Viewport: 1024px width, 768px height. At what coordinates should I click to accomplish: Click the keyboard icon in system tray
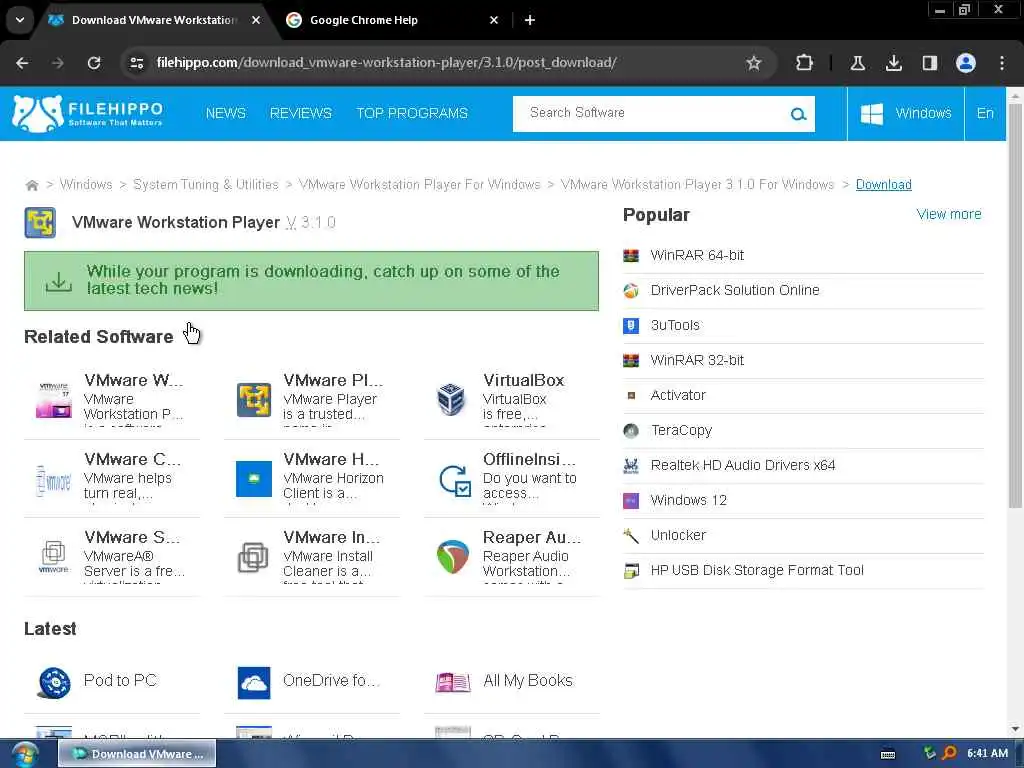888,754
